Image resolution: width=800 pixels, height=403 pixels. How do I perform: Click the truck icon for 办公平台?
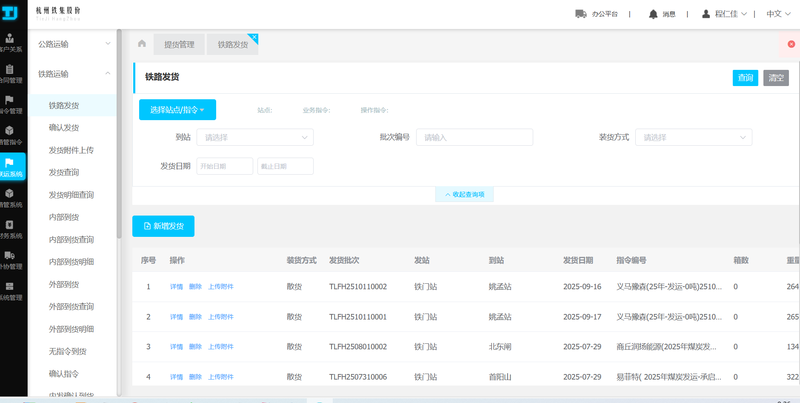[x=581, y=14]
